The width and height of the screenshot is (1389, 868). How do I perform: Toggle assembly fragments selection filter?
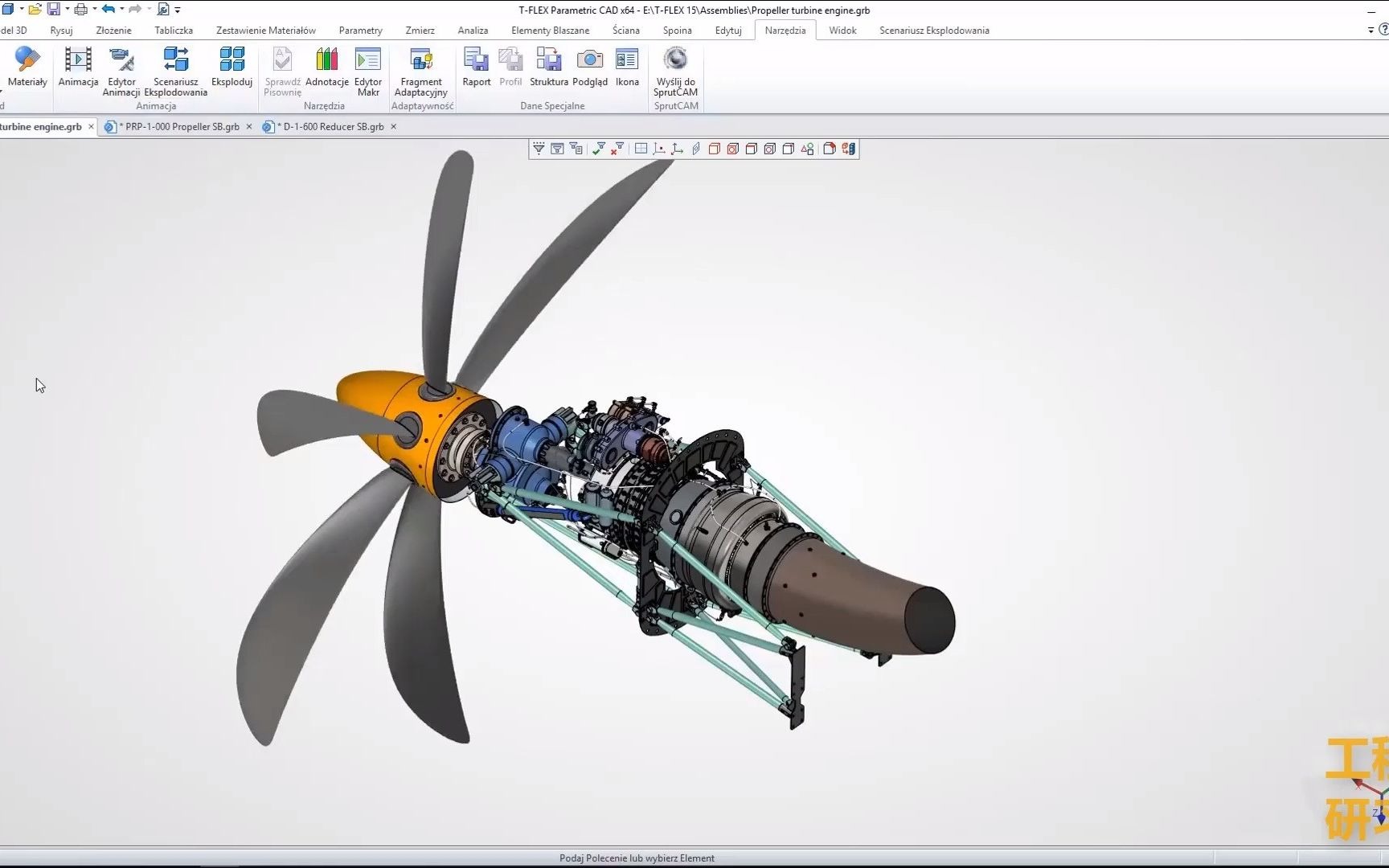point(848,149)
